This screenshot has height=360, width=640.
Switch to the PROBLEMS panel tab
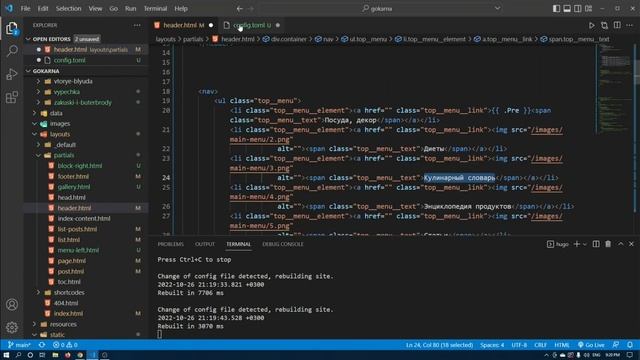[171, 244]
